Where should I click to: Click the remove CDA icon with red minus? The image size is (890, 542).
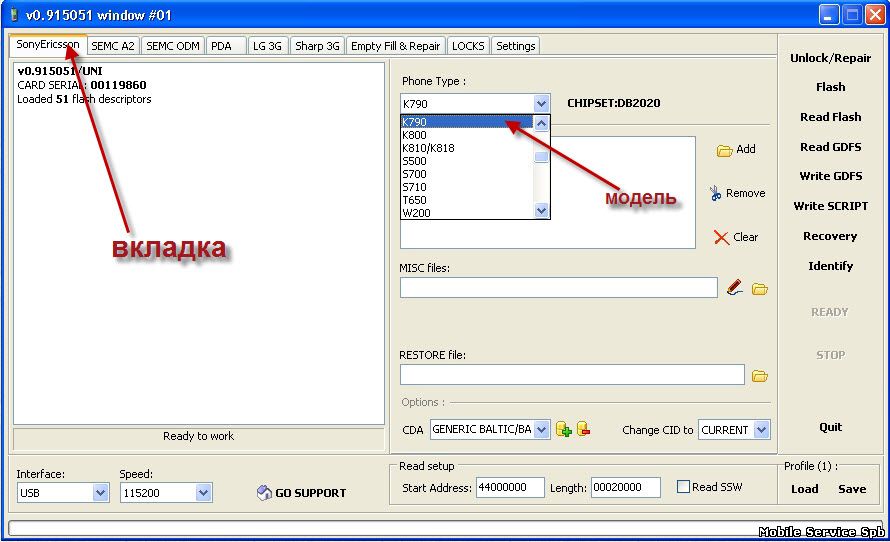click(x=583, y=428)
